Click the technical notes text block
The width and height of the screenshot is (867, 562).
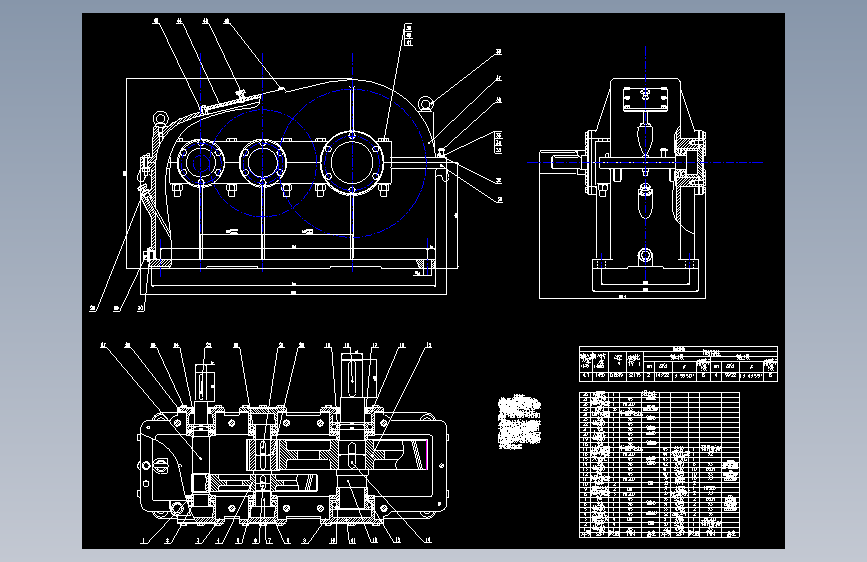pos(519,422)
